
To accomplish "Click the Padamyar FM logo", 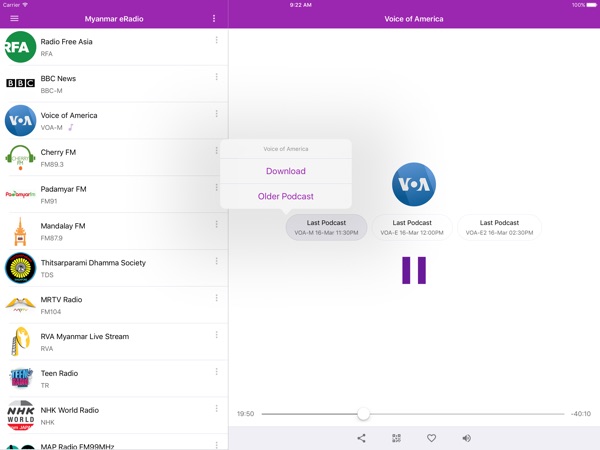I will (x=20, y=194).
